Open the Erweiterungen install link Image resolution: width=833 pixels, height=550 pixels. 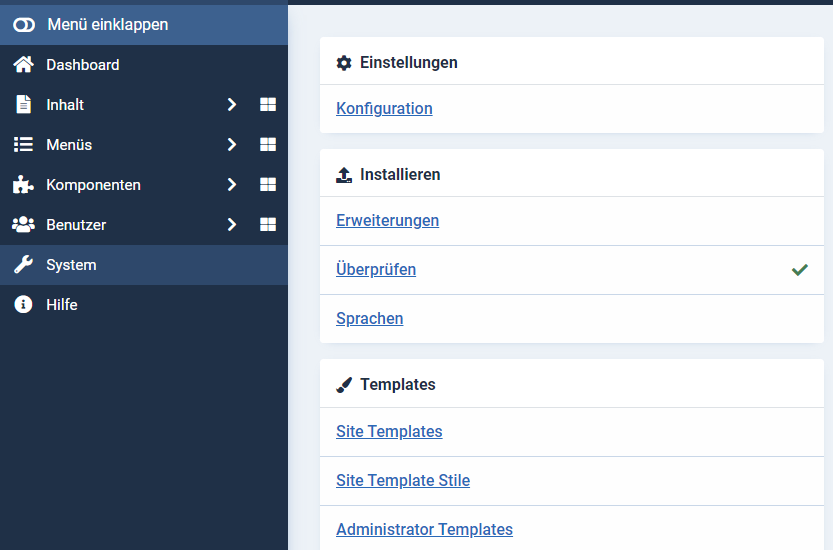387,221
